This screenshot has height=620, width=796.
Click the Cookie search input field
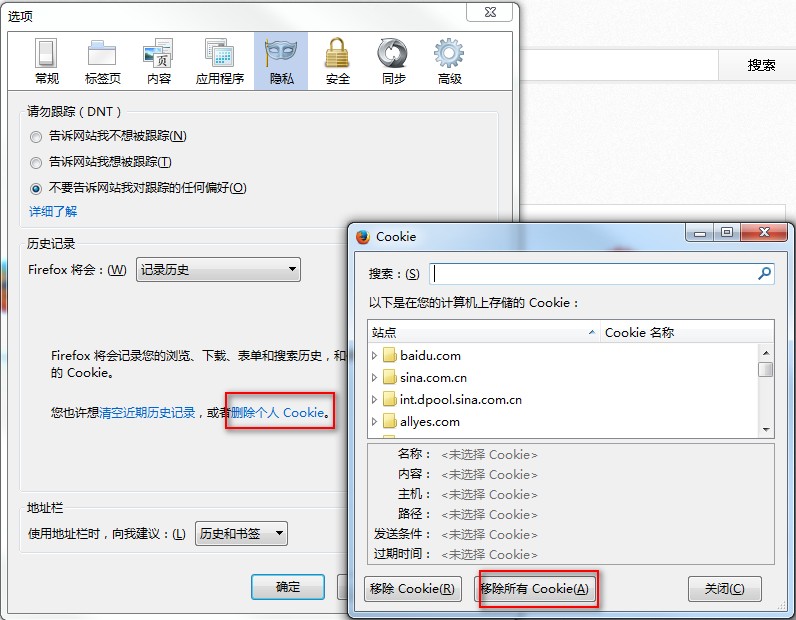pyautogui.click(x=594, y=274)
